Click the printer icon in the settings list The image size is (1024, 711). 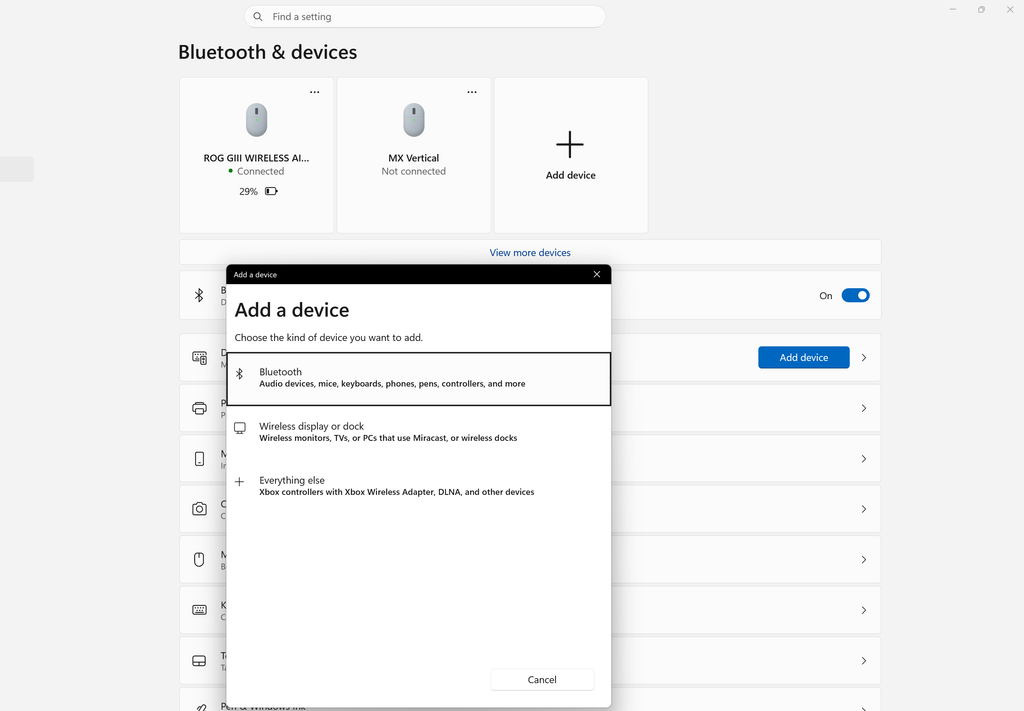coord(199,408)
